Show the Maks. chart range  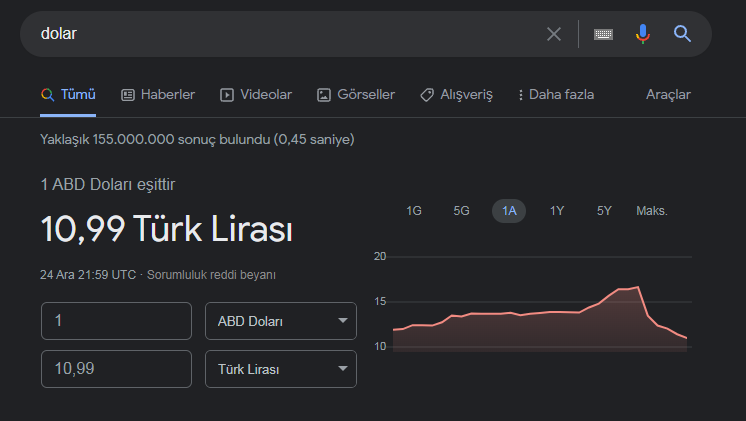[x=652, y=211]
